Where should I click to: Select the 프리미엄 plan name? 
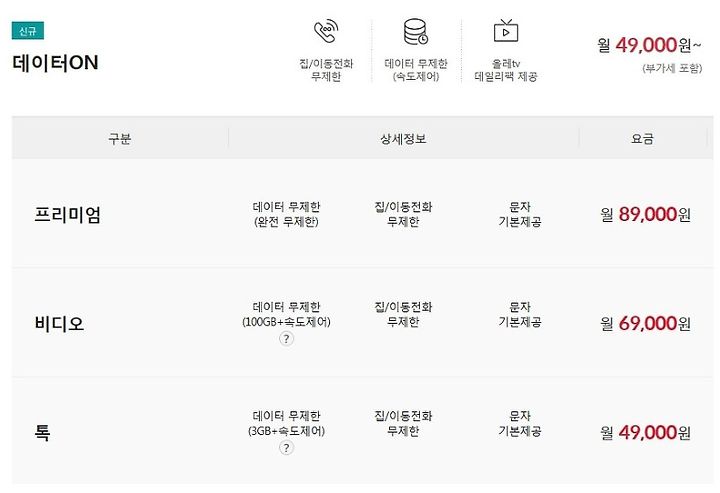click(x=68, y=215)
